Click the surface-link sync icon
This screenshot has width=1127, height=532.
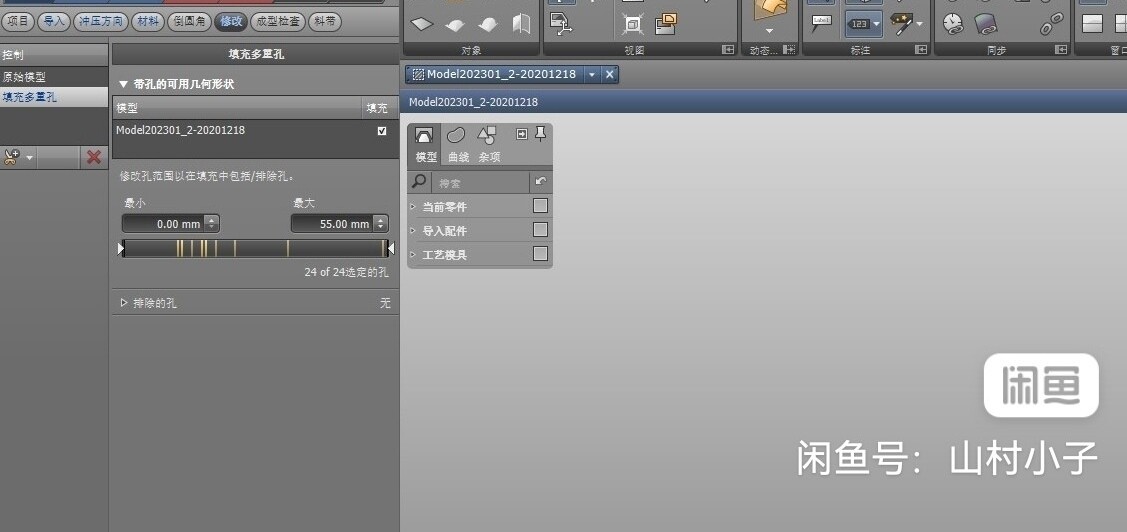985,24
